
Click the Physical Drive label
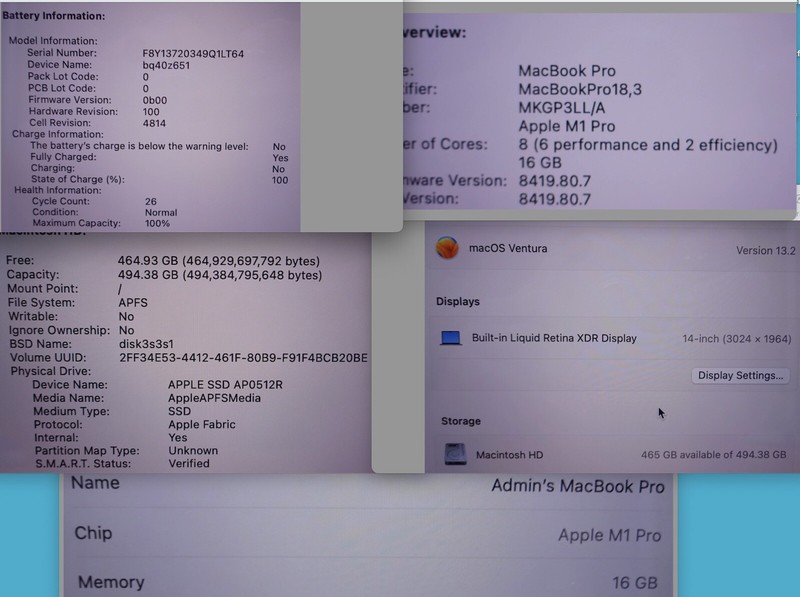click(51, 371)
